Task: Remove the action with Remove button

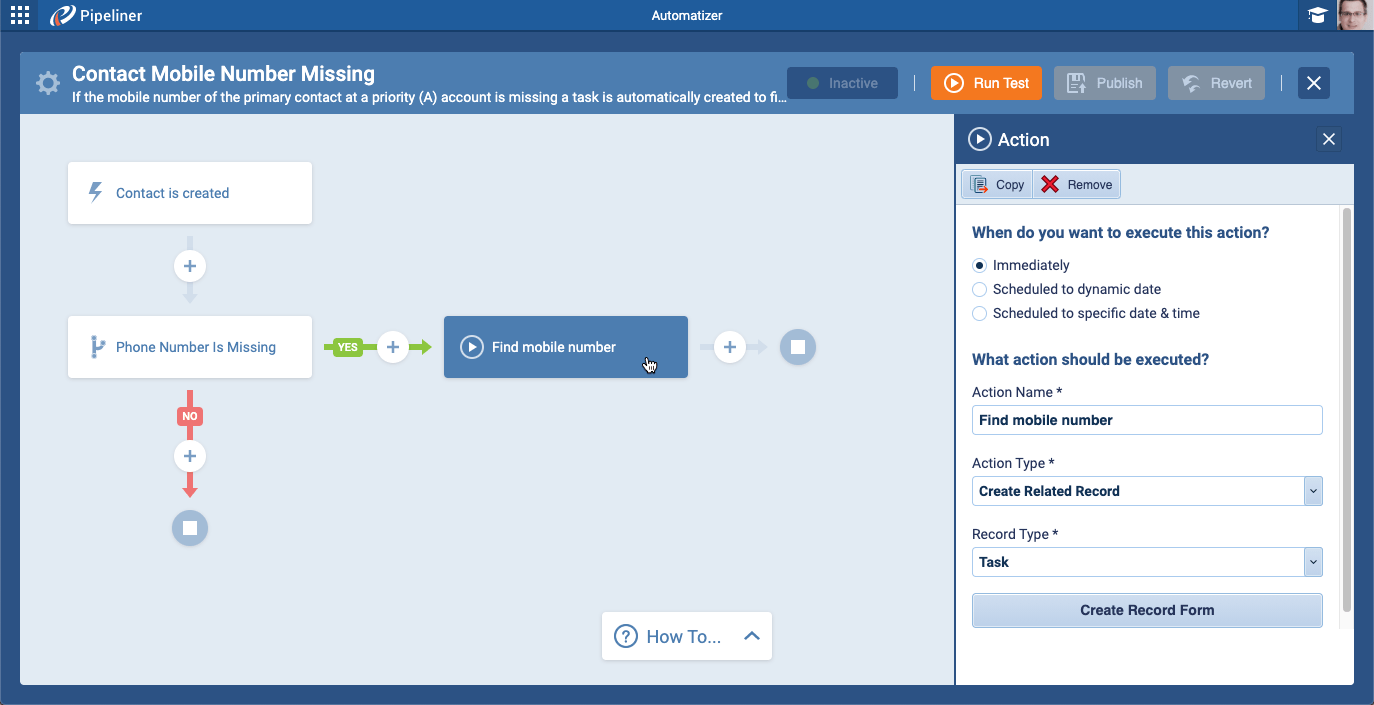Action: 1077,185
